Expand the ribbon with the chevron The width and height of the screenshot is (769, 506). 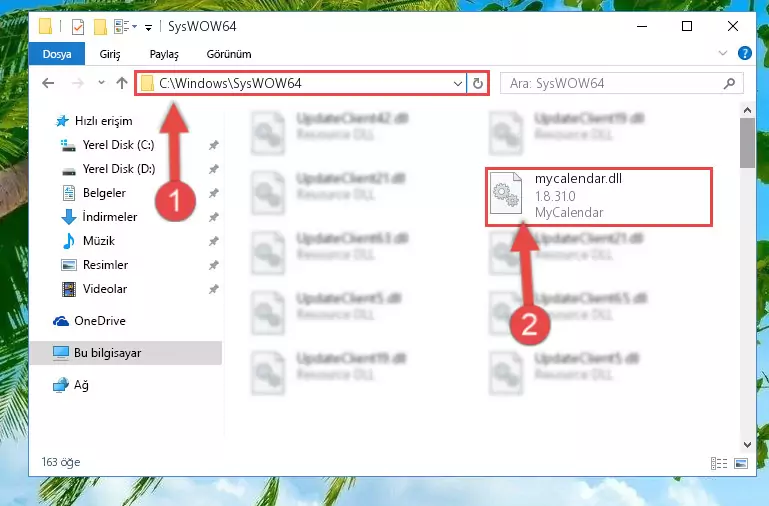(722, 53)
